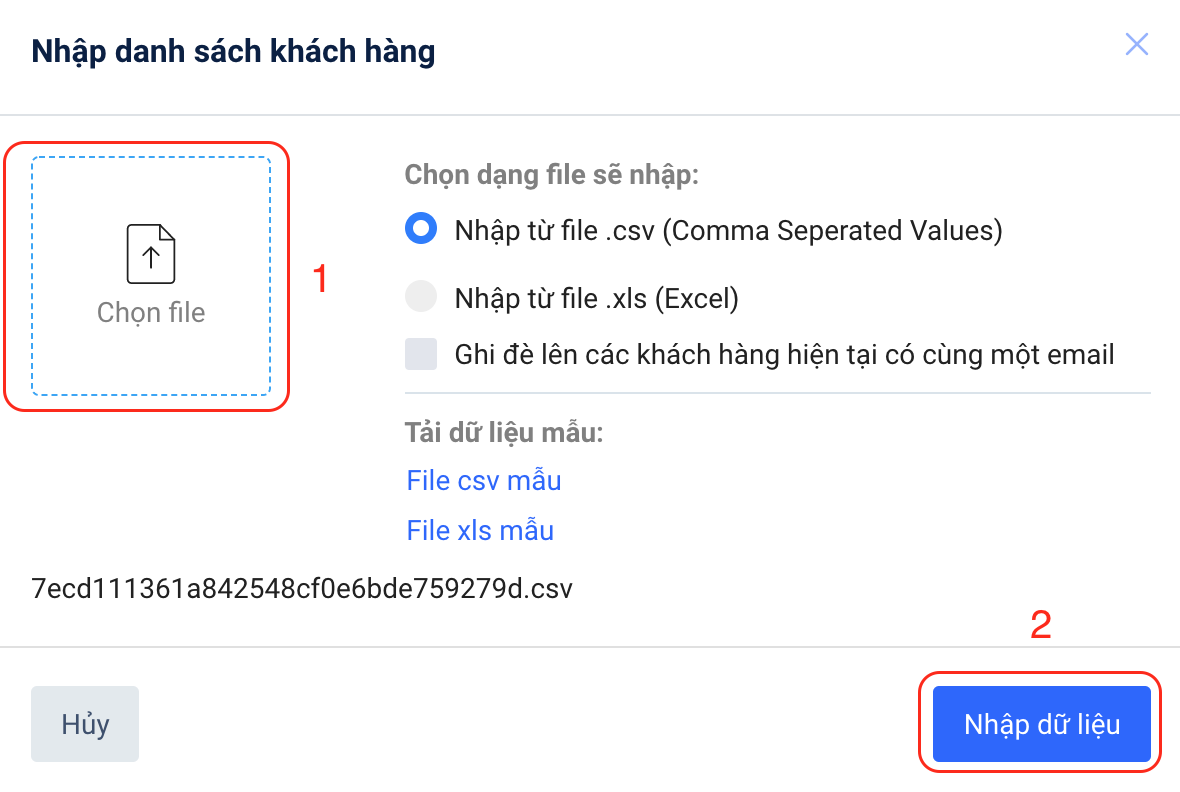Download the "File csv mẫu" sample
This screenshot has height=792, width=1180.
pyautogui.click(x=484, y=481)
